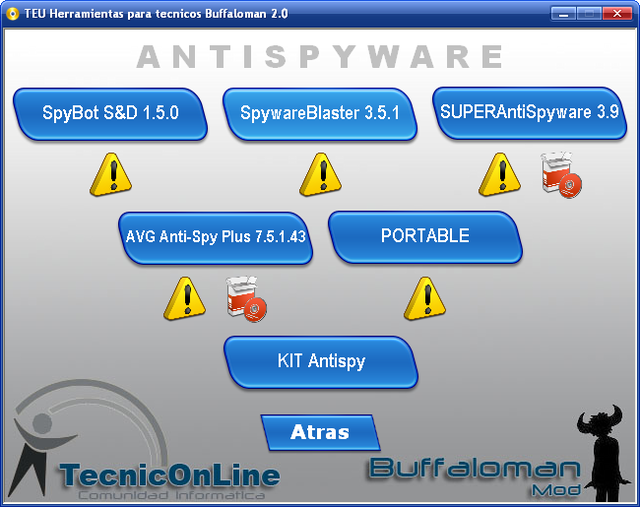Click the warning icon under SpyBot S&D
The image size is (640, 507).
[x=111, y=175]
